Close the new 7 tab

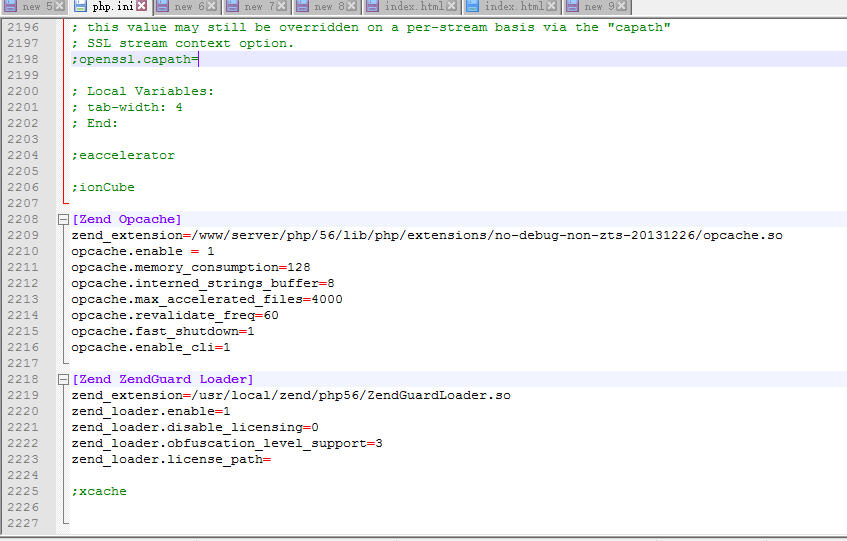click(281, 6)
